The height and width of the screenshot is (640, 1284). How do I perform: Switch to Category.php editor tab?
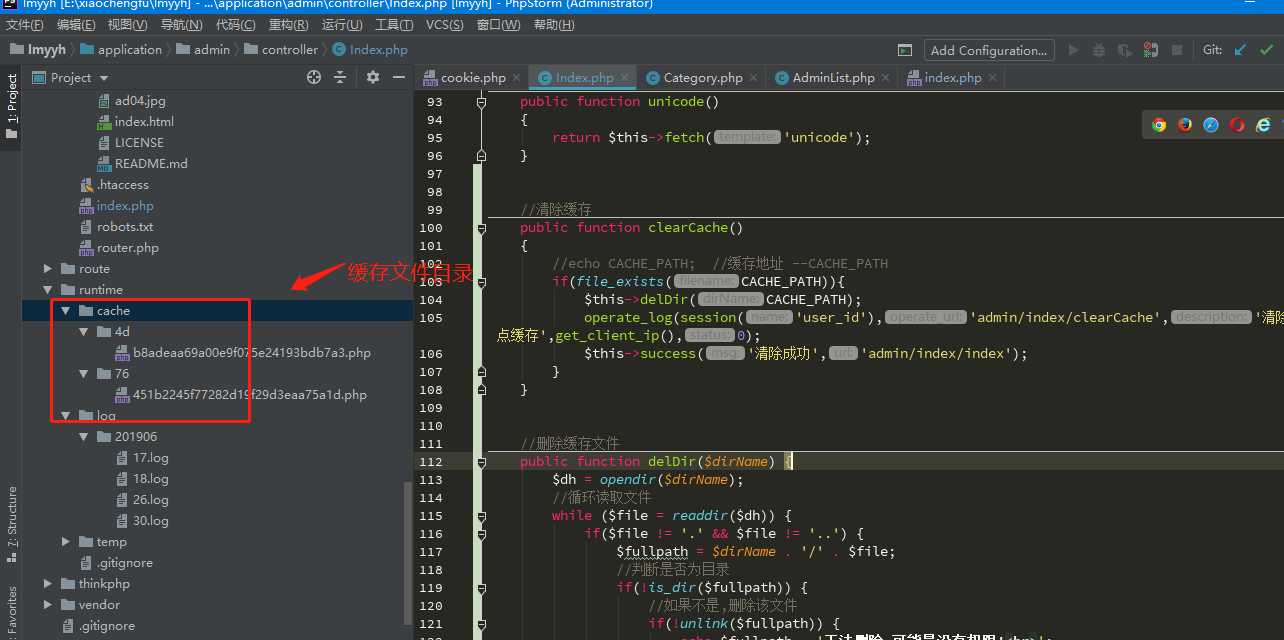tap(703, 78)
